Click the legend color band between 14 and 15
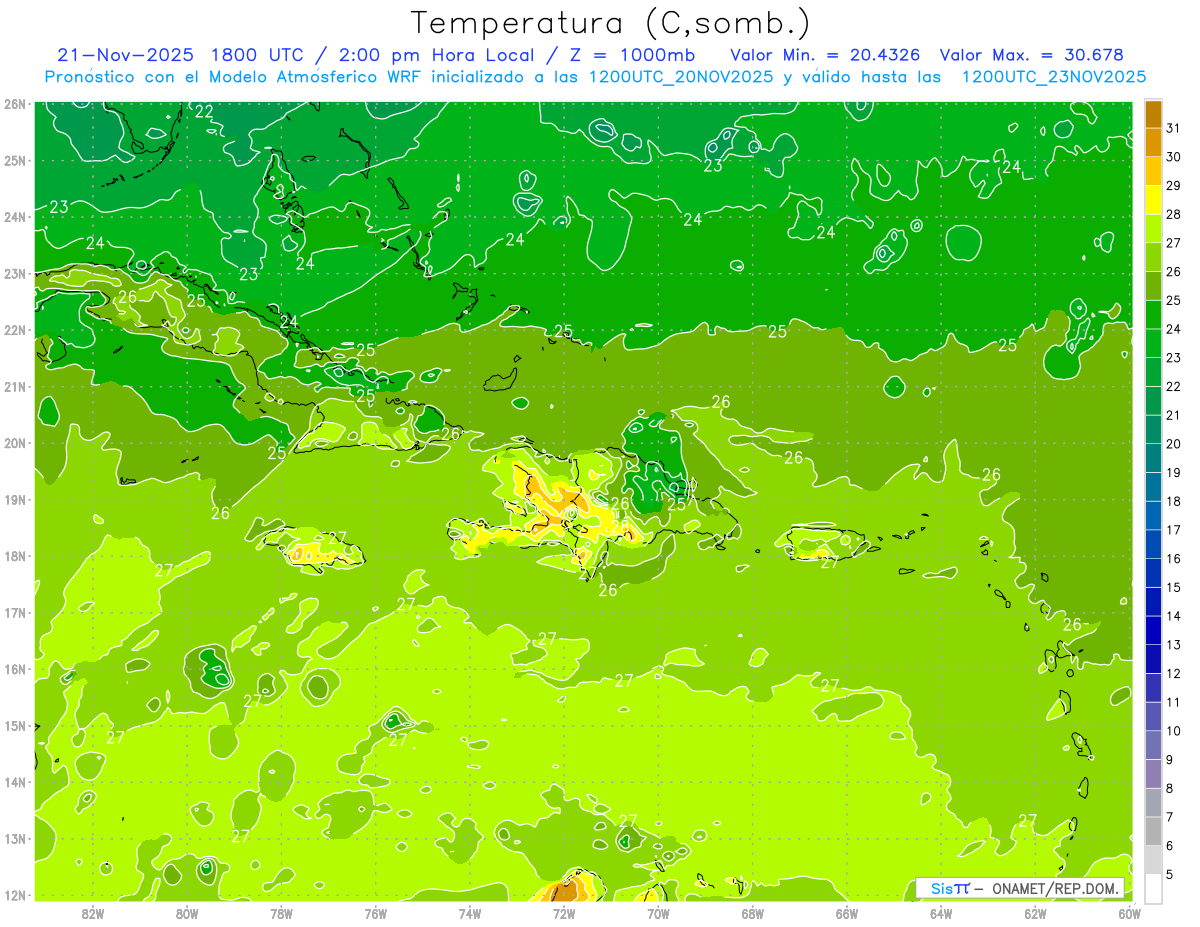 (1153, 602)
